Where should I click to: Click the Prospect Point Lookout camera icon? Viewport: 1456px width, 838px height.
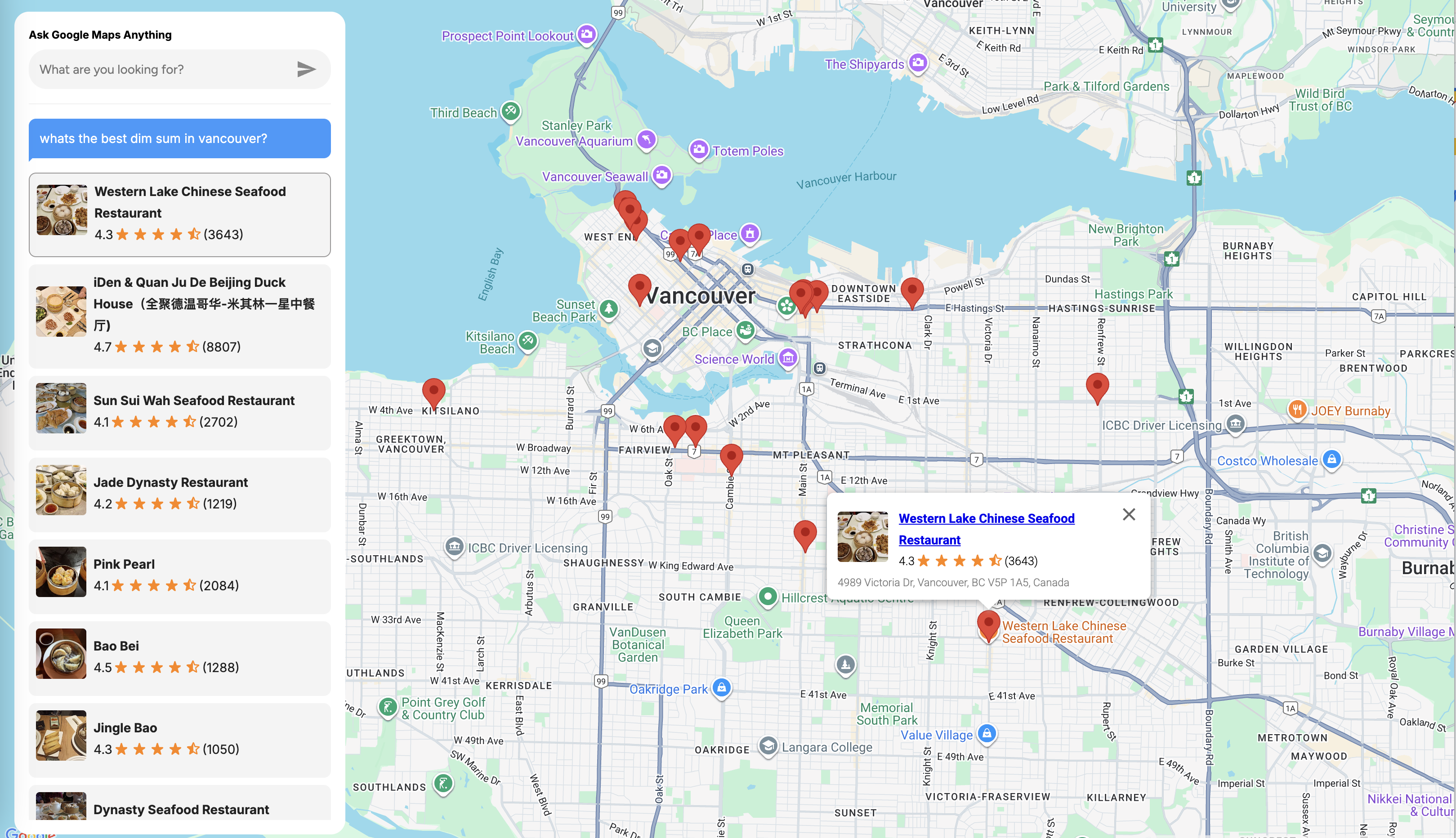[x=586, y=34]
